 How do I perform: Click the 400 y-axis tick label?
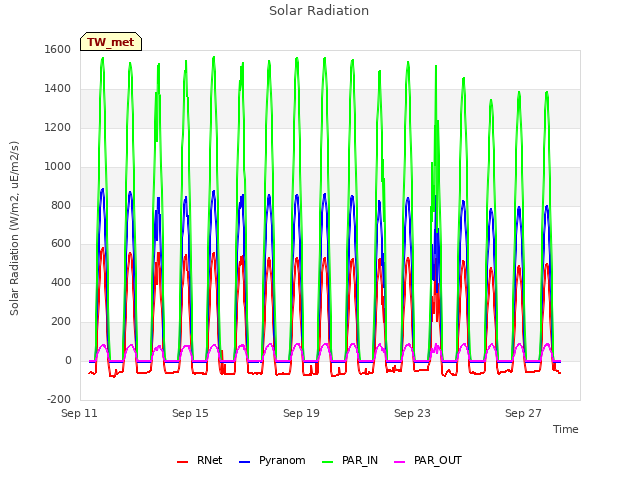[x=61, y=282]
